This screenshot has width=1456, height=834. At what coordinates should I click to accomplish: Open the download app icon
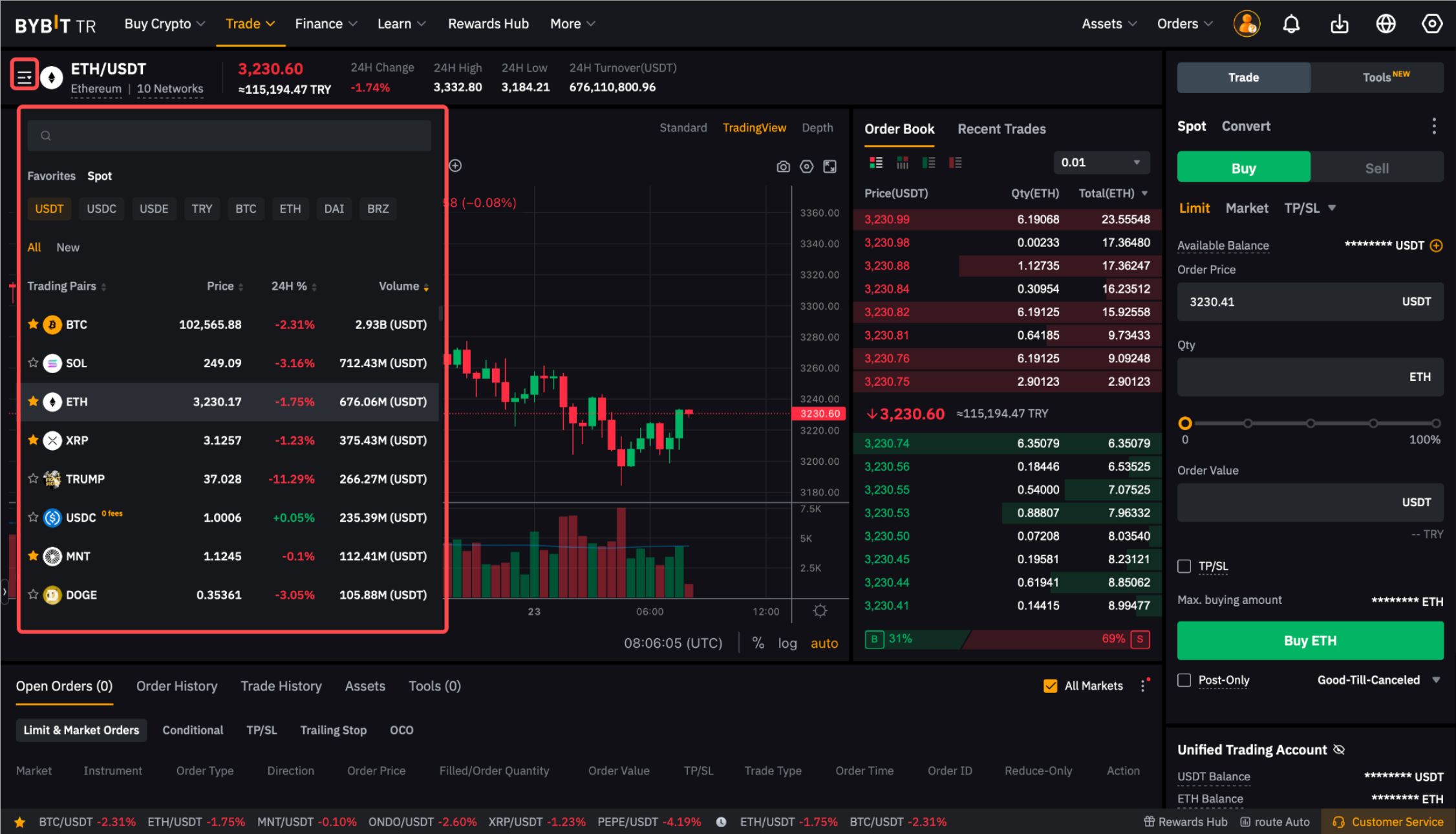(x=1339, y=25)
